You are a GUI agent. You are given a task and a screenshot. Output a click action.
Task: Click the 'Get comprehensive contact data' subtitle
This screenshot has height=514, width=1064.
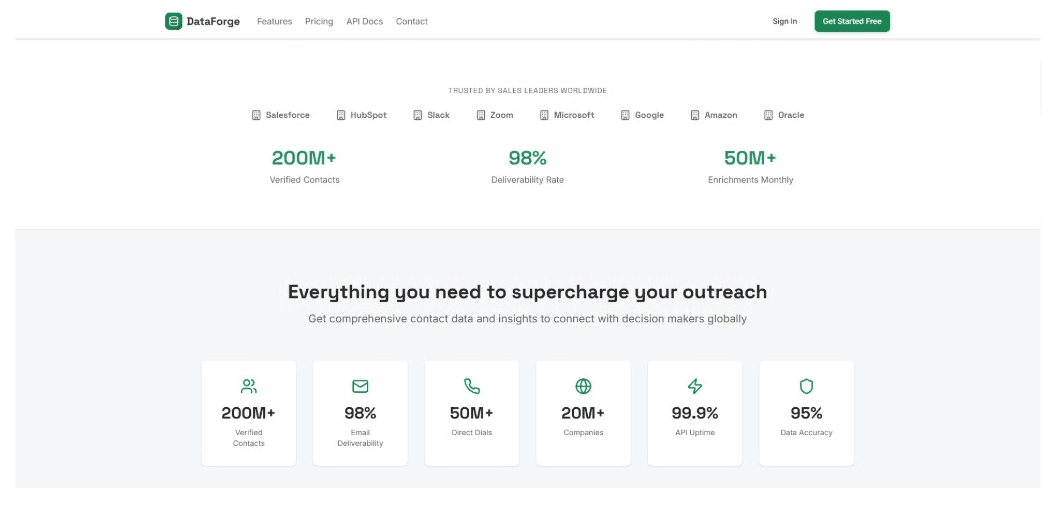point(528,318)
